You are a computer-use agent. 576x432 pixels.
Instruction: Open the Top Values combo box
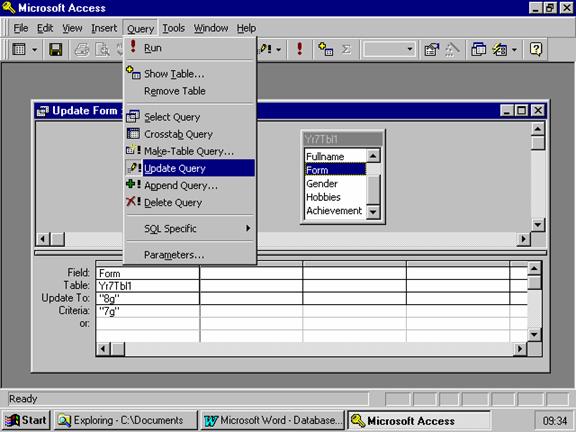(x=389, y=49)
